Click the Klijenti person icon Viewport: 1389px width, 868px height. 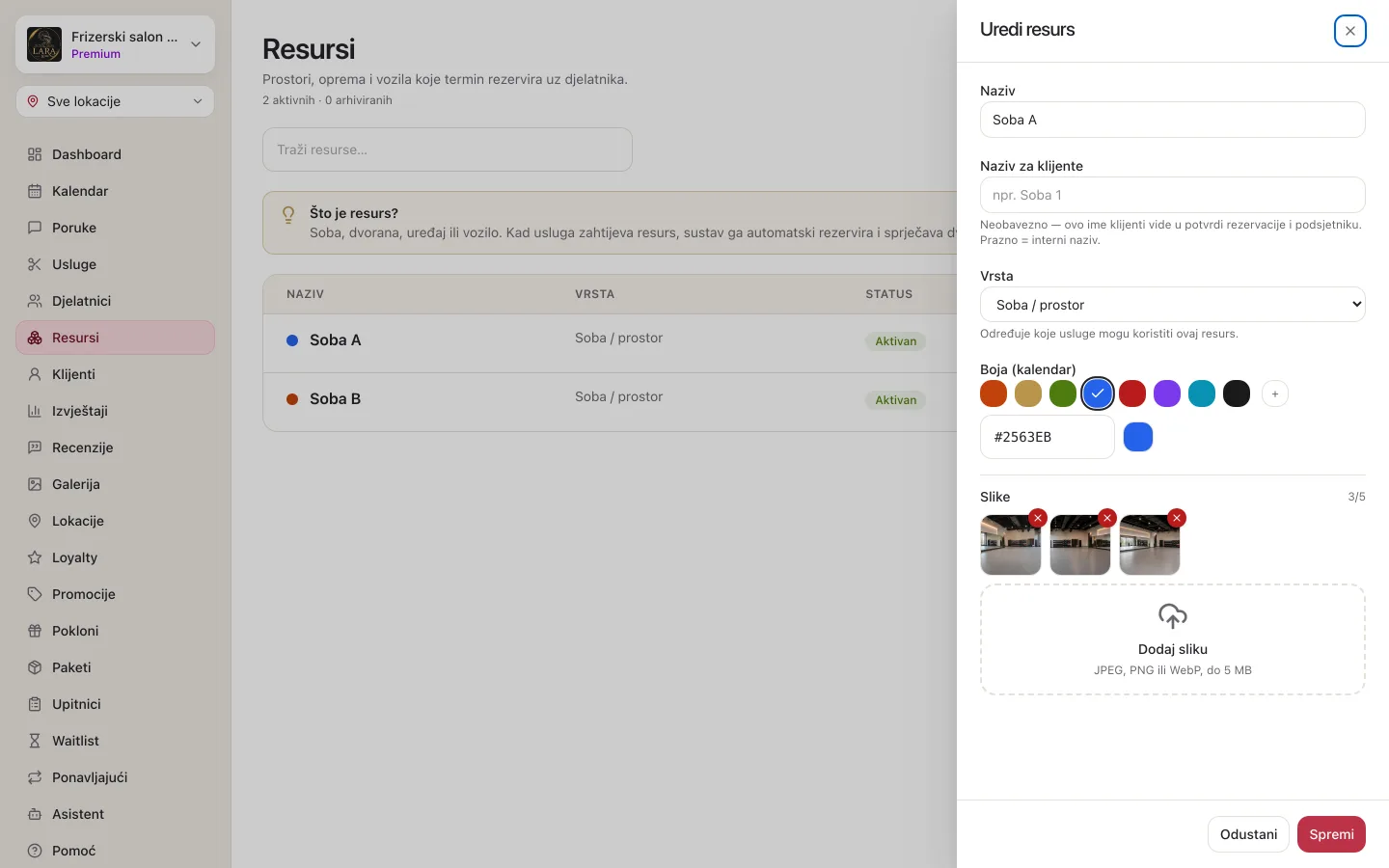click(x=35, y=374)
